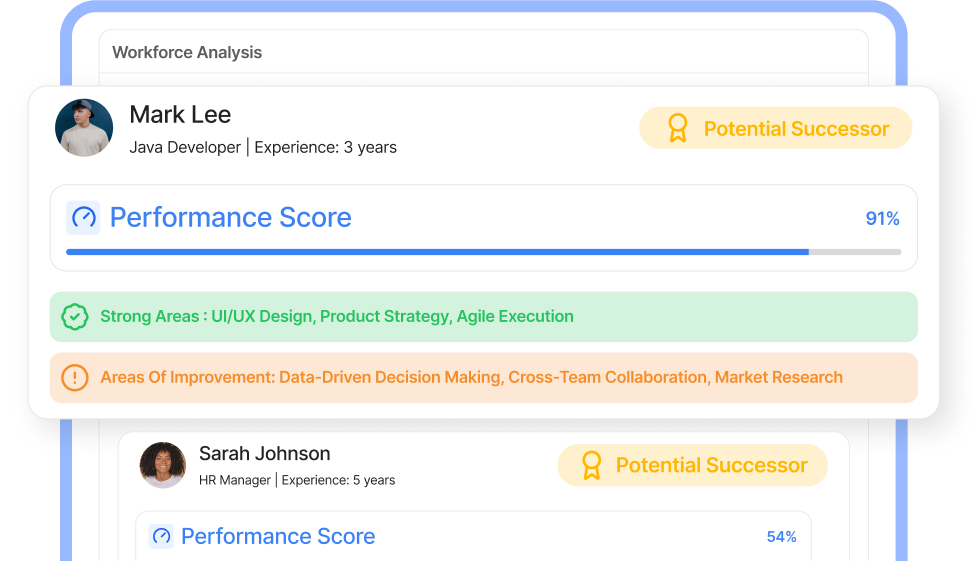Image resolution: width=978 pixels, height=561 pixels.
Task: Click the green checkmark Strong Areas icon
Action: coord(75,316)
